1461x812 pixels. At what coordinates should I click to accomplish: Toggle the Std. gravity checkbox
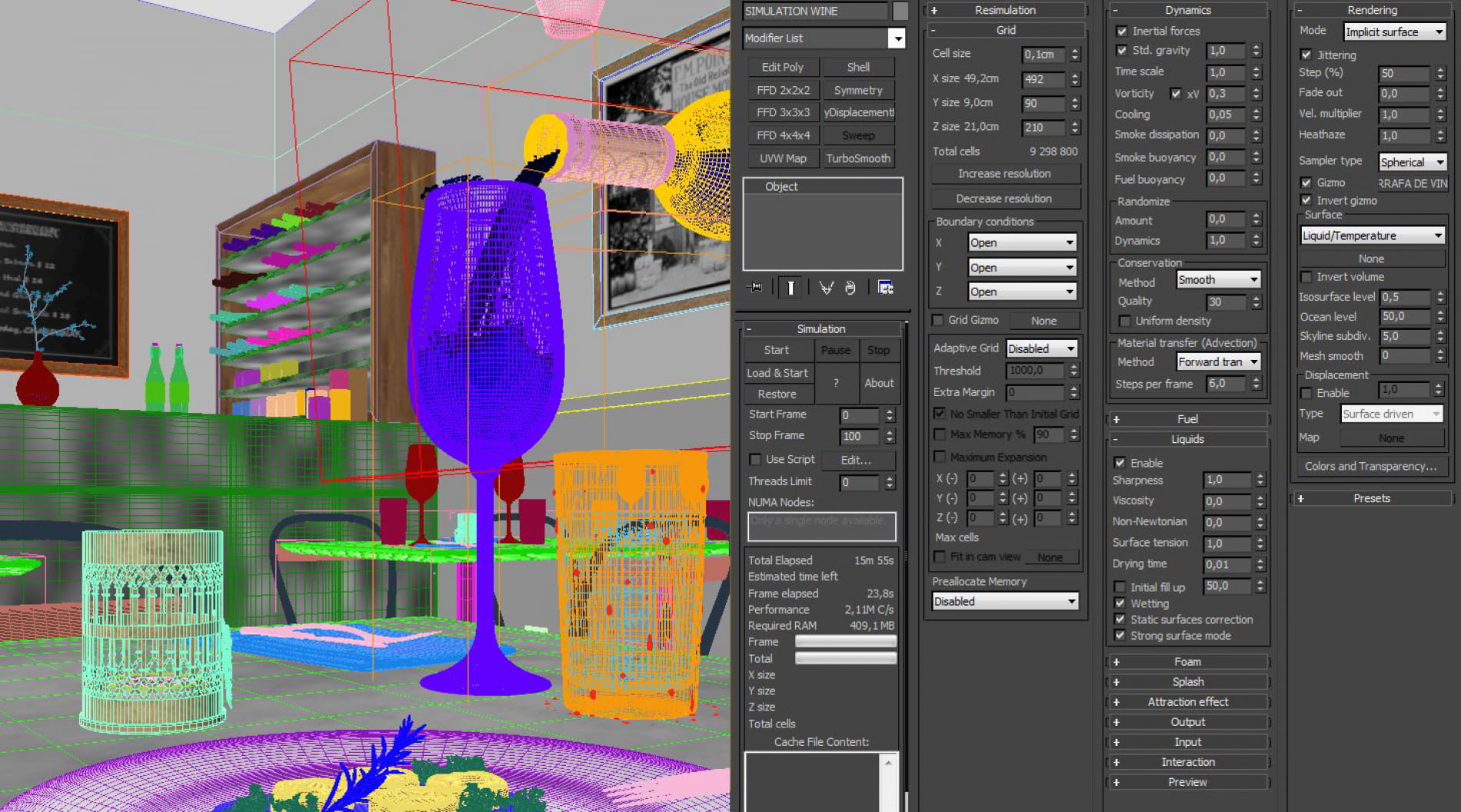1121,51
